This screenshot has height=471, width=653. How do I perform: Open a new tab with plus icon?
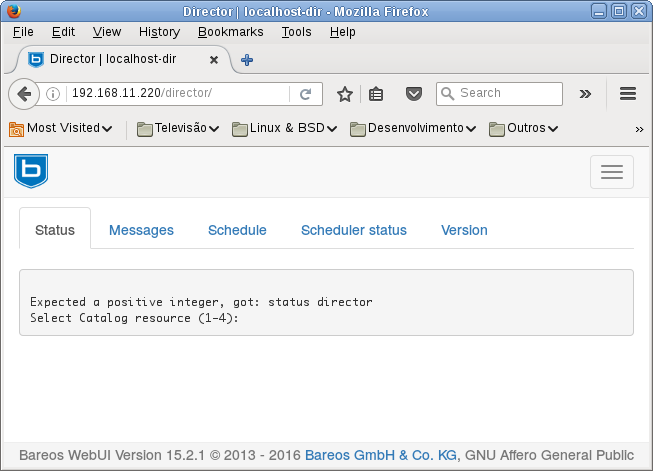(247, 60)
